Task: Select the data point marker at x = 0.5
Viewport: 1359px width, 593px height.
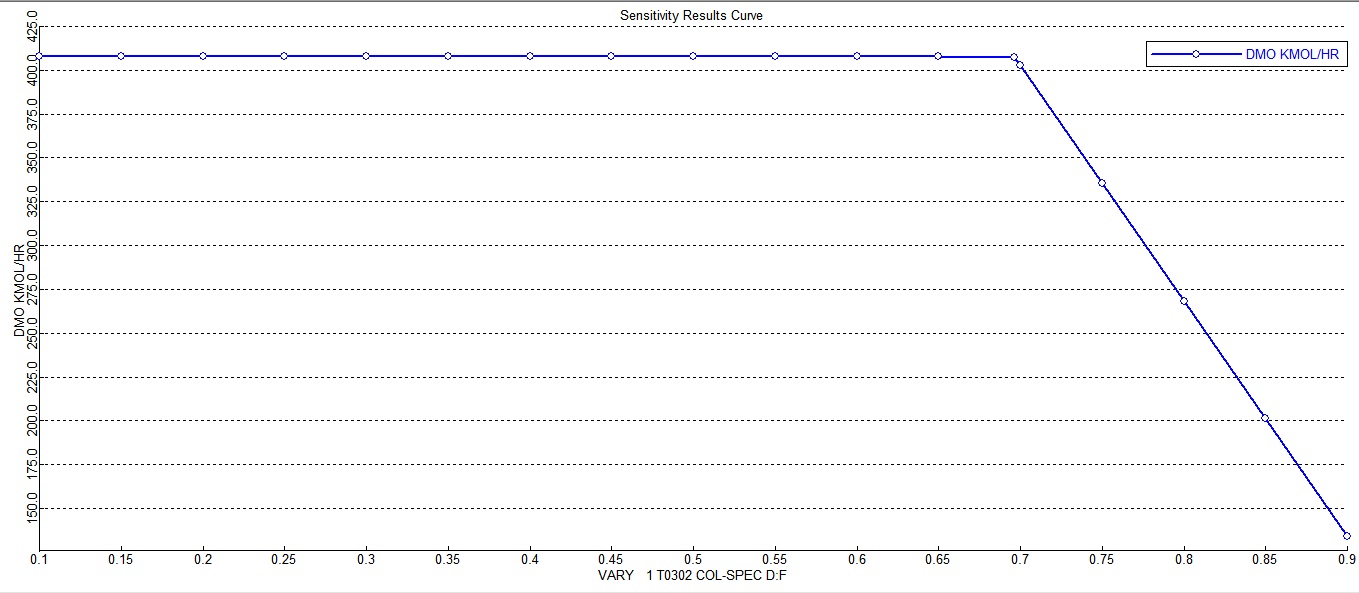Action: (x=693, y=56)
